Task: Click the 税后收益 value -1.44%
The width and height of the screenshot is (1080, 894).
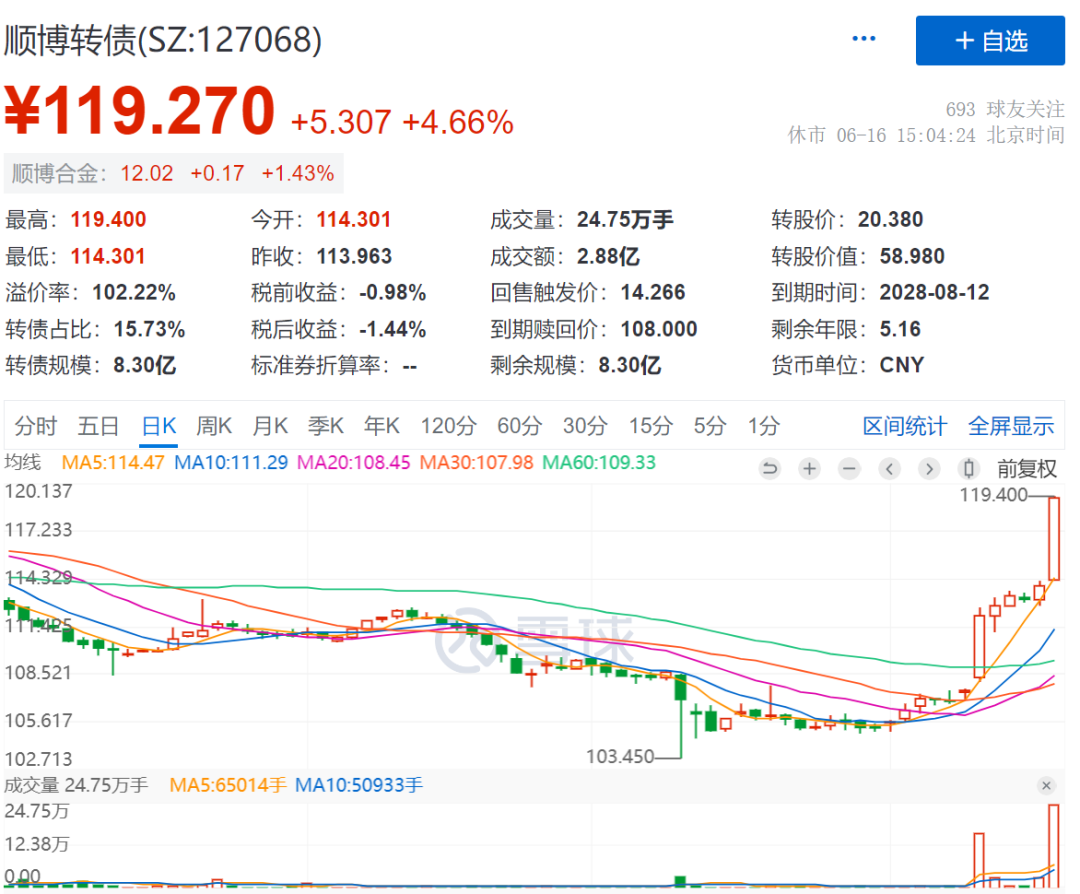Action: click(x=393, y=329)
